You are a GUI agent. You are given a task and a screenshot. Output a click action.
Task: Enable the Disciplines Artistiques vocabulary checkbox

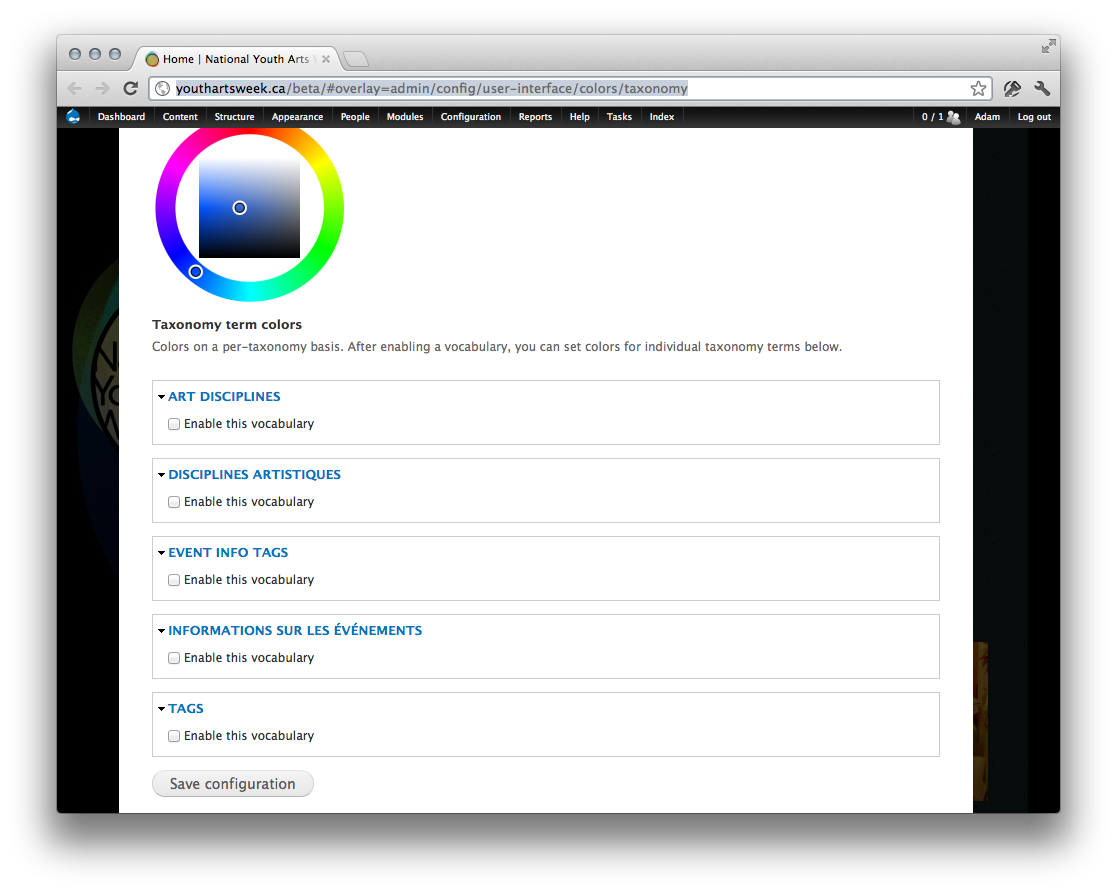[174, 502]
